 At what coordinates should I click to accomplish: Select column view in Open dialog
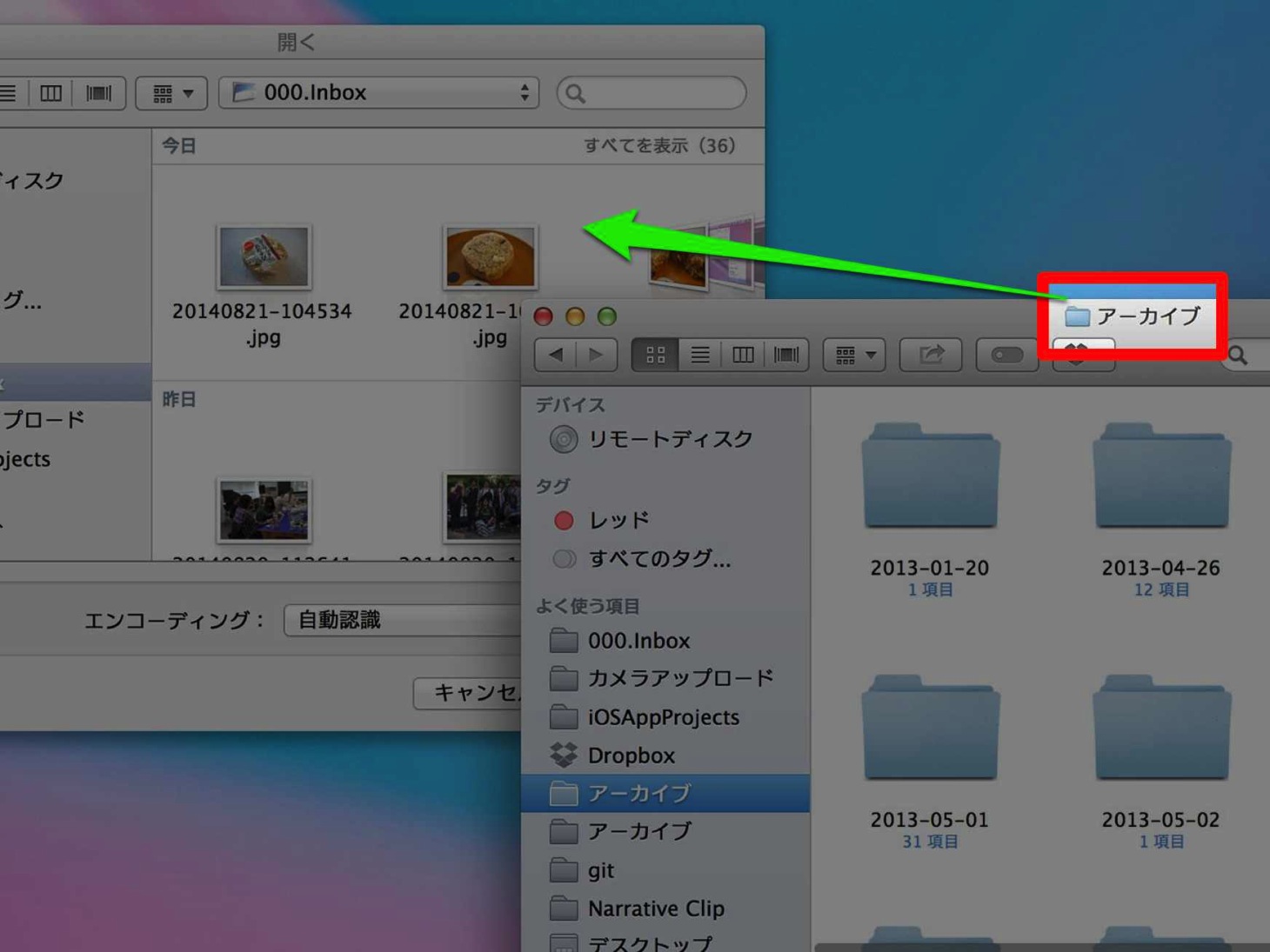51,93
